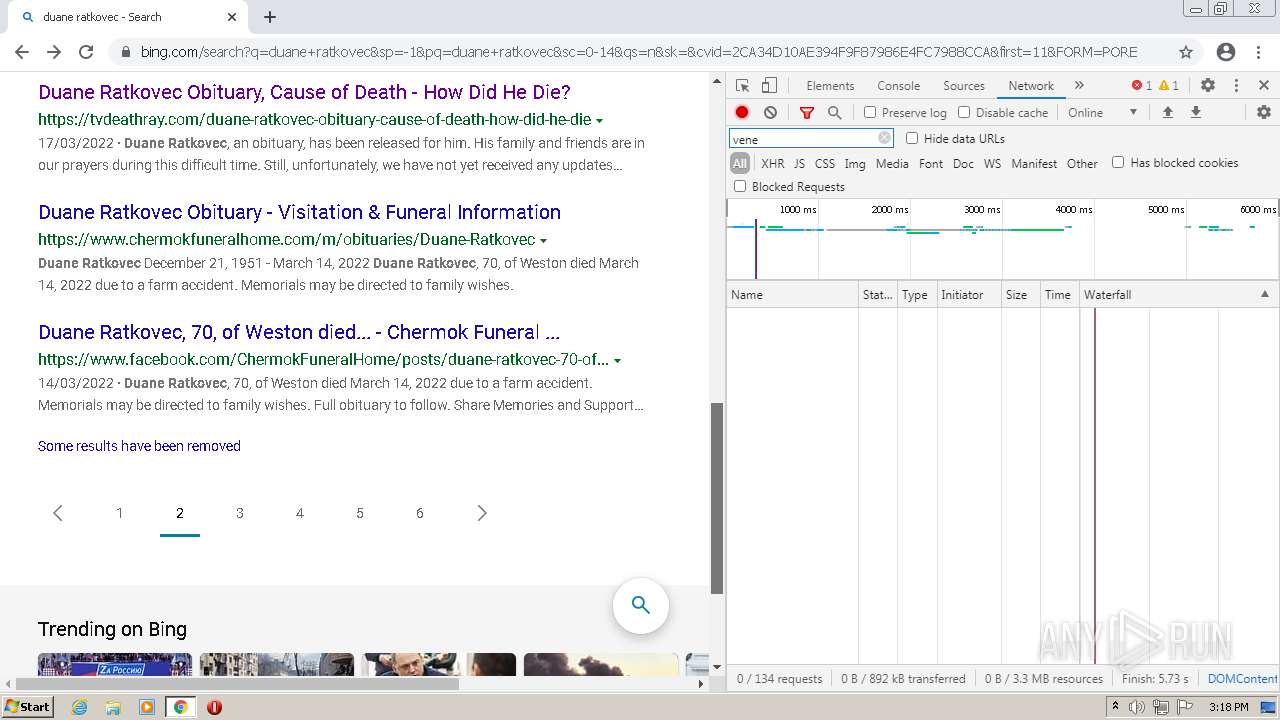The width and height of the screenshot is (1280, 720).
Task: Filter requests by CSS type
Action: 824,164
